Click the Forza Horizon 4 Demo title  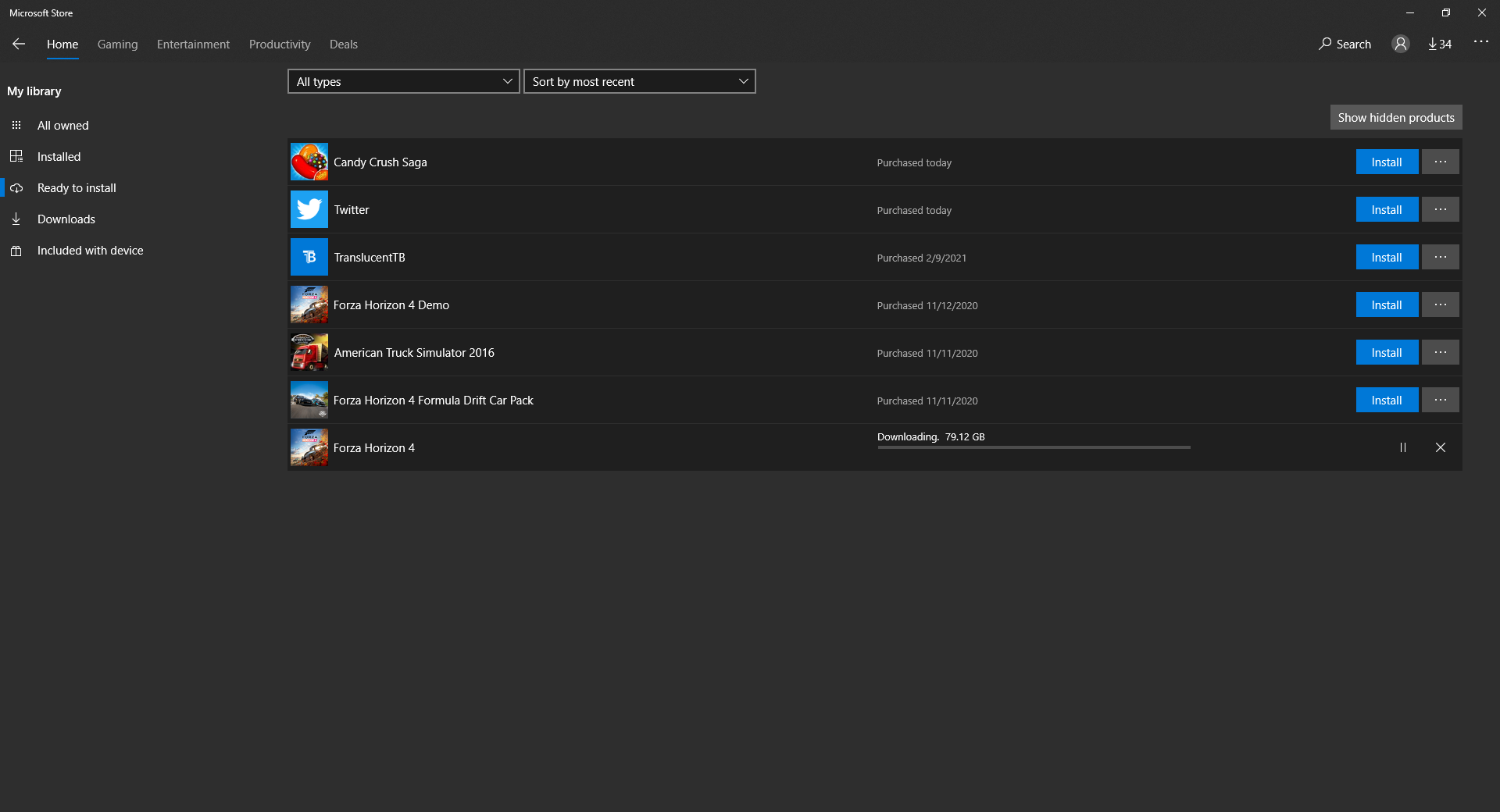tap(391, 305)
